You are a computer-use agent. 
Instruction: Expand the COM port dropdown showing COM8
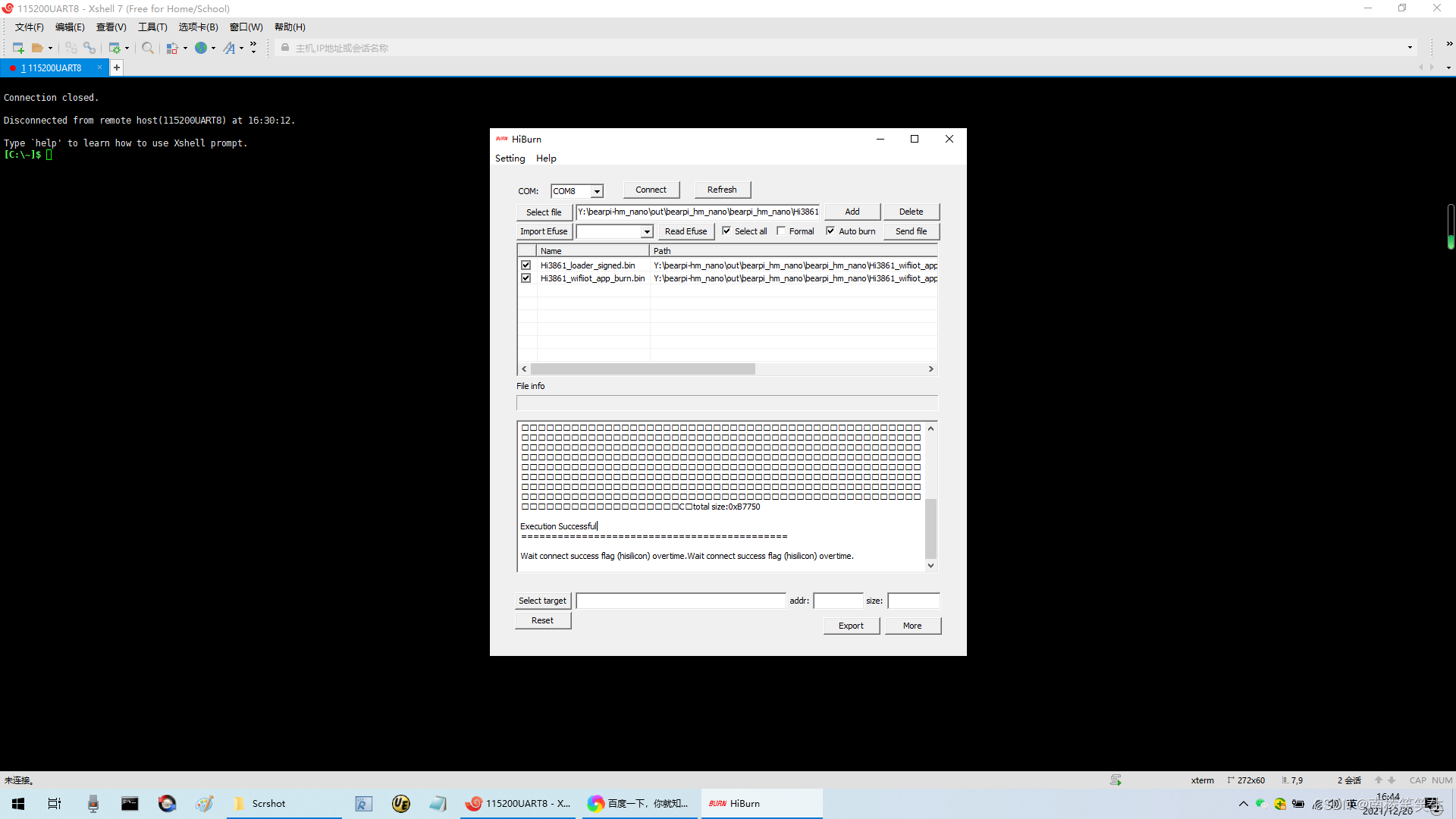[597, 191]
